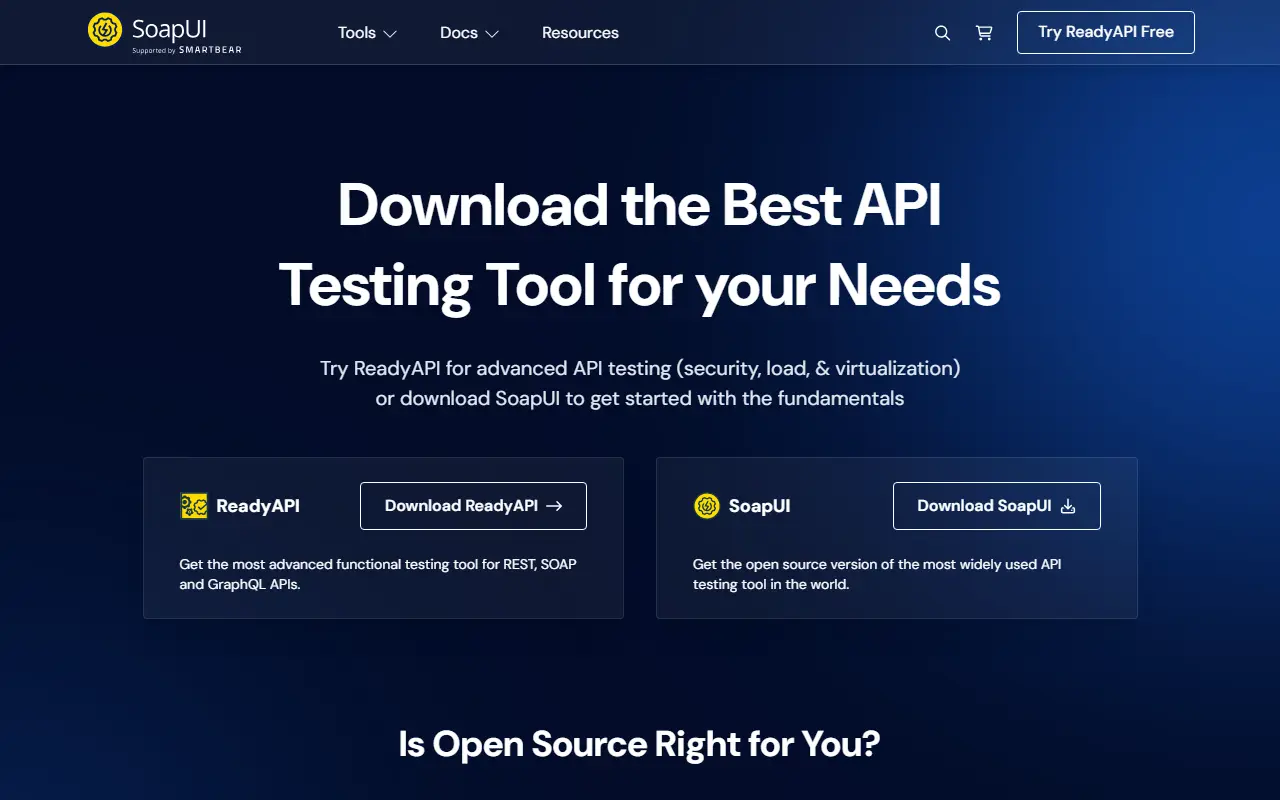Click the 'Is Open Source Right for You?' heading
Viewport: 1280px width, 800px height.
[639, 744]
